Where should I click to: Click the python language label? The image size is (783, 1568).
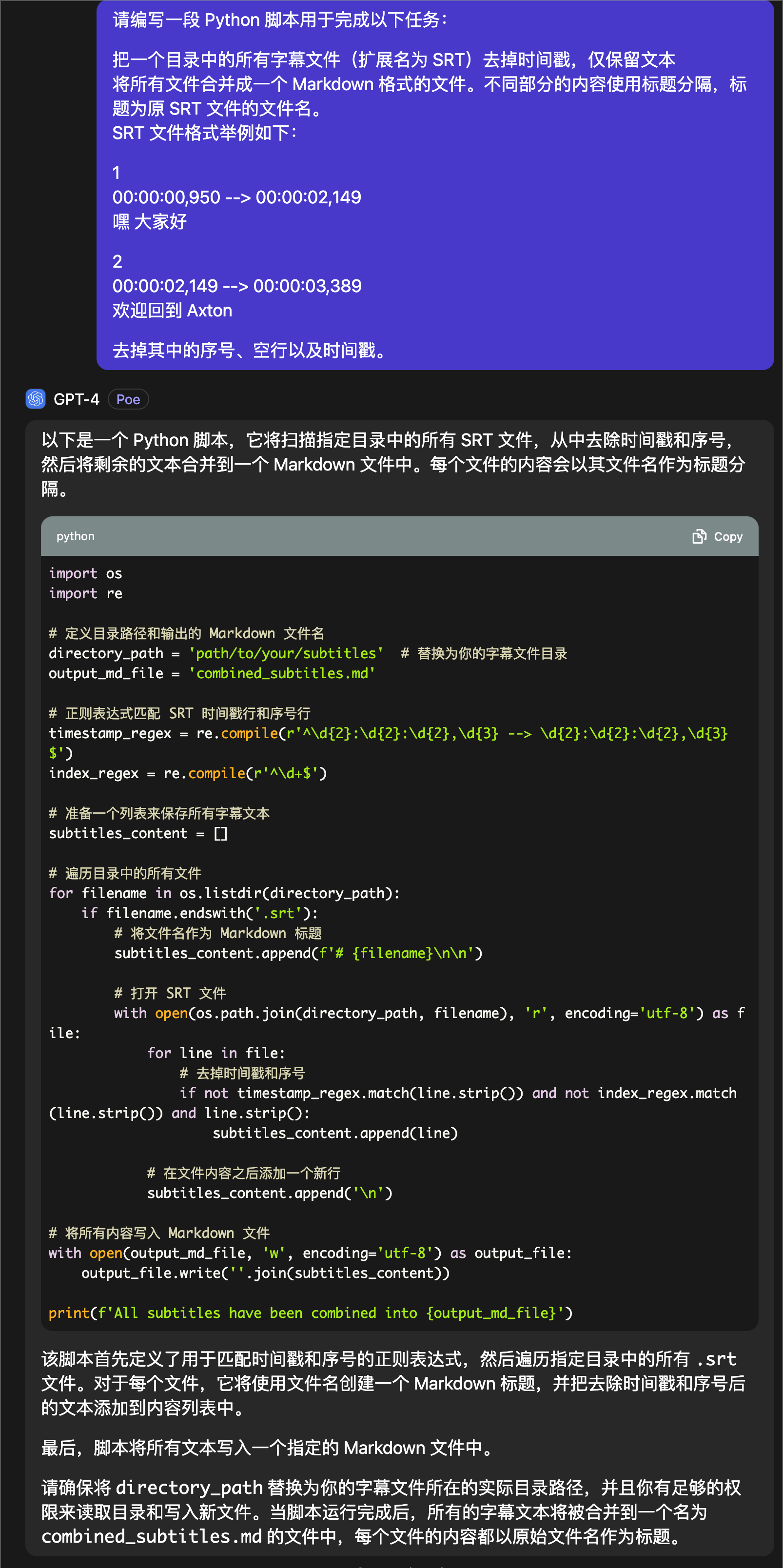tap(76, 536)
